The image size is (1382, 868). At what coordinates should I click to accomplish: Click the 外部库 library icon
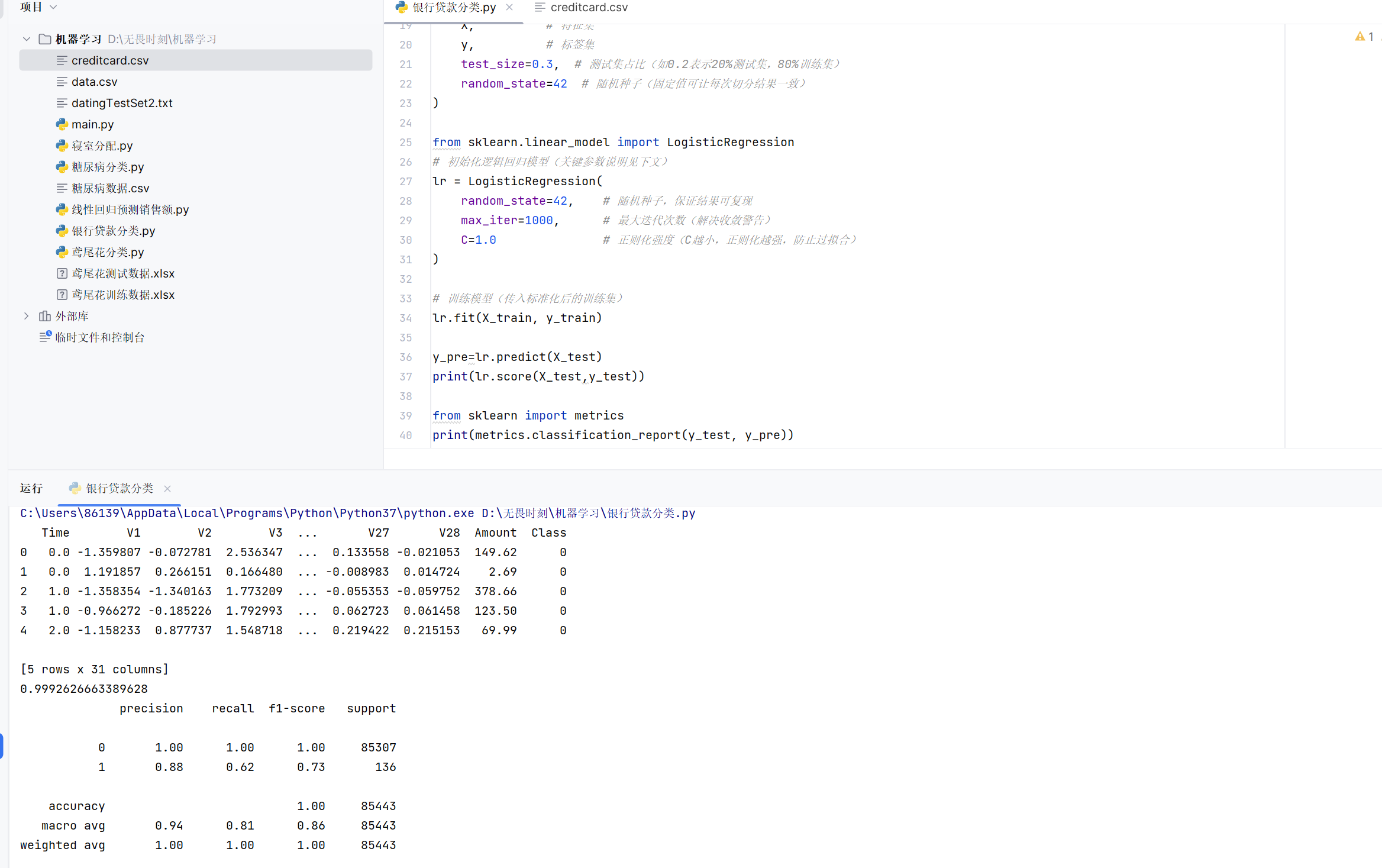click(45, 316)
